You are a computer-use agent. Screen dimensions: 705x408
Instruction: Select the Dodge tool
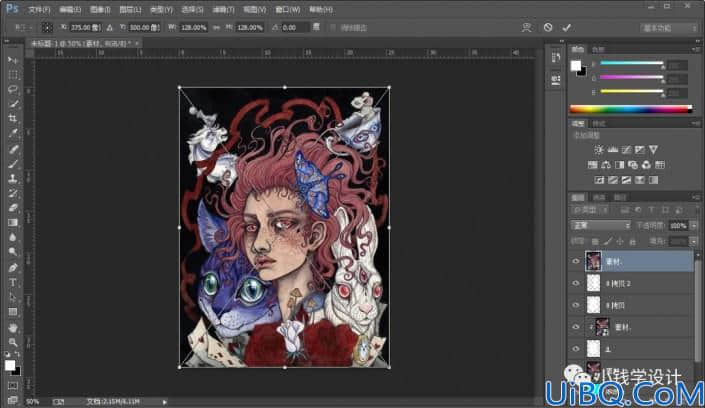click(13, 252)
